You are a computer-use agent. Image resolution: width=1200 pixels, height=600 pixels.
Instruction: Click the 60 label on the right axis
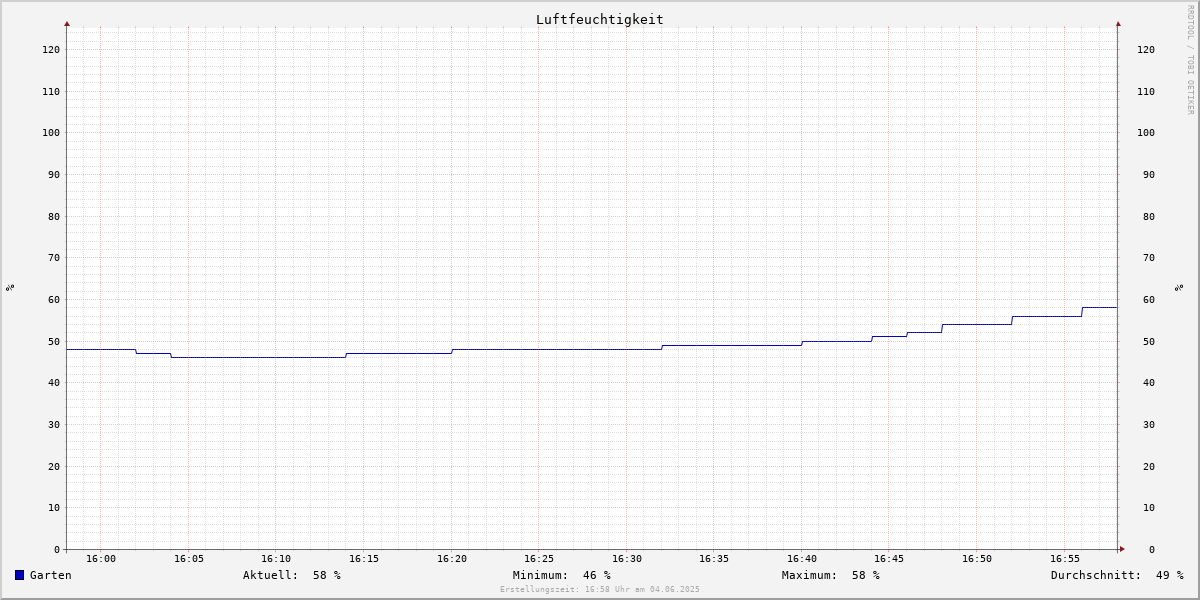pos(1149,299)
